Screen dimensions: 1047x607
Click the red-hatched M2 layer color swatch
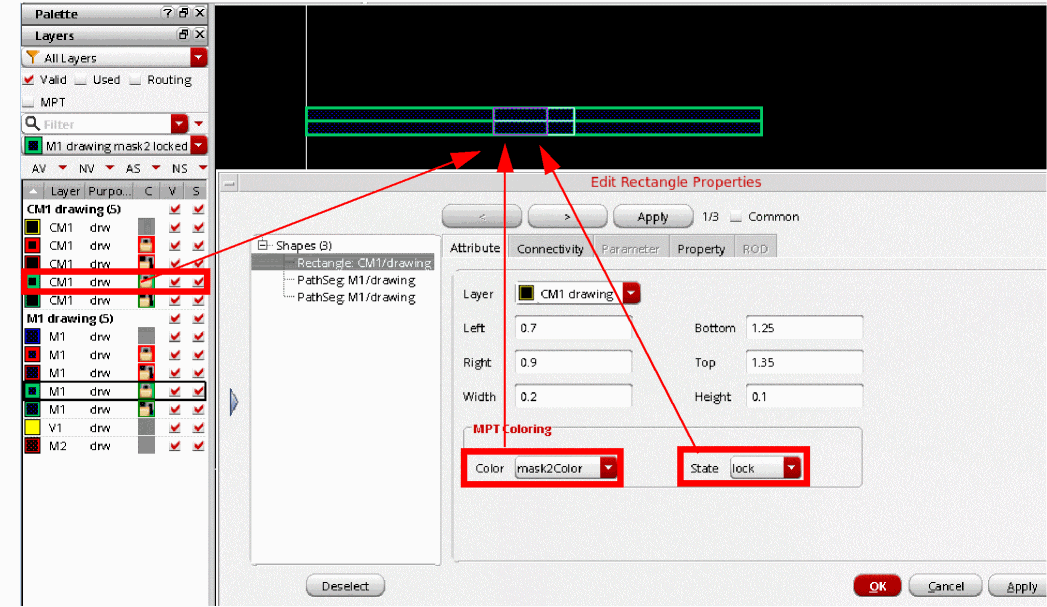pos(32,445)
